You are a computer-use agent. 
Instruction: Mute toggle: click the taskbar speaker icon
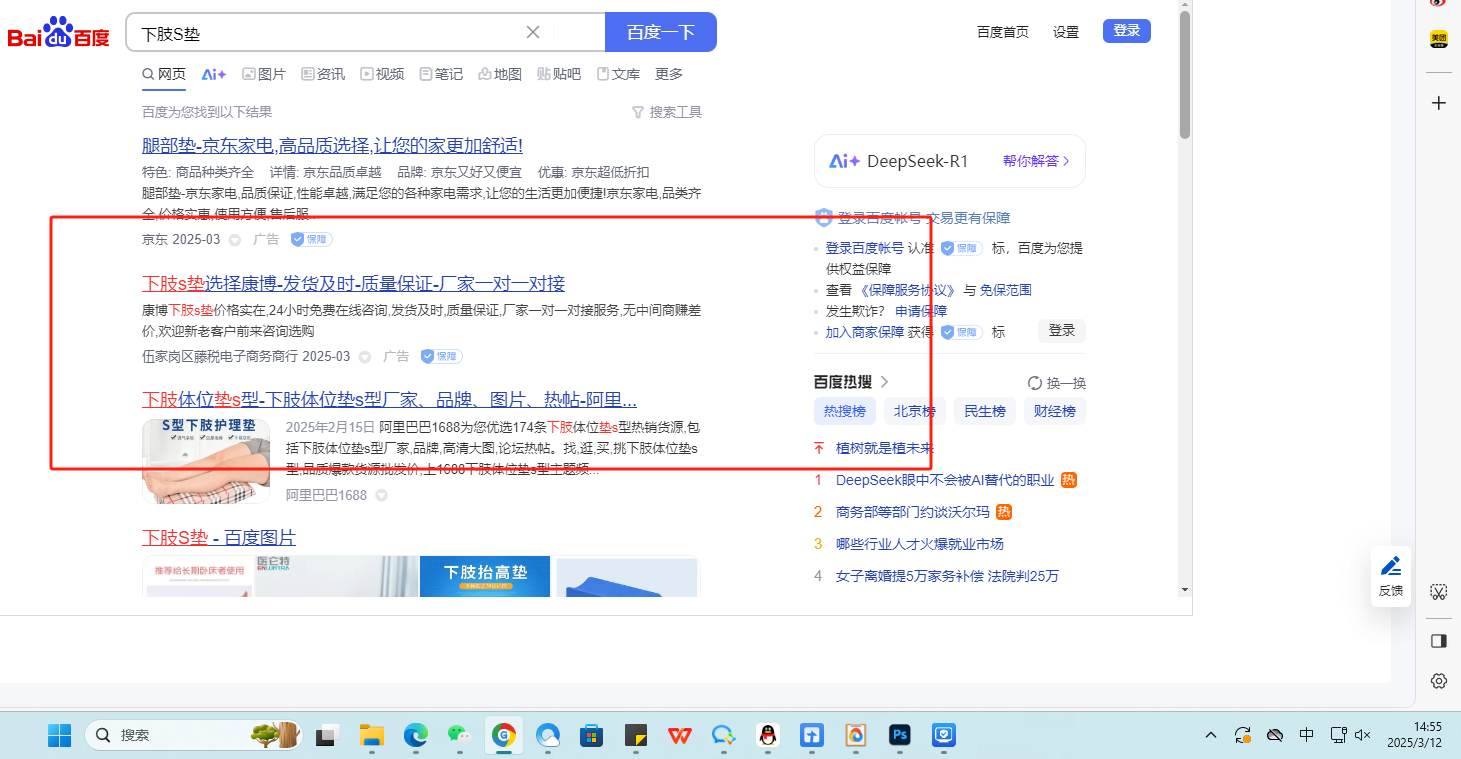click(1362, 735)
